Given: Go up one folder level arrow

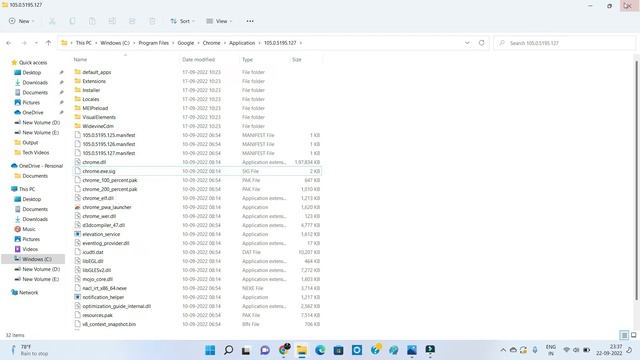Looking at the screenshot, I should (48, 43).
